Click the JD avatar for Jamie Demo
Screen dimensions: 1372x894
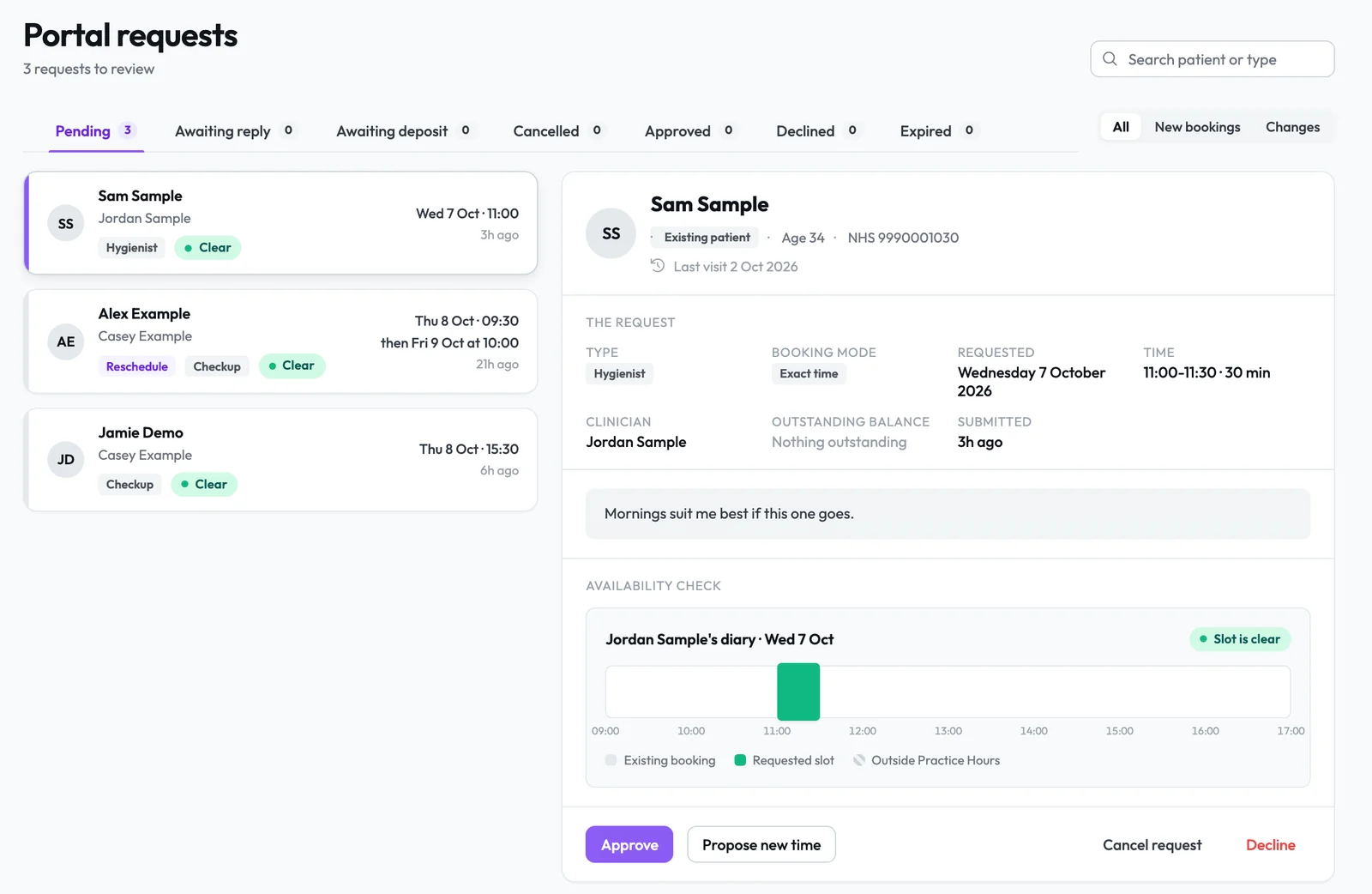pos(66,460)
